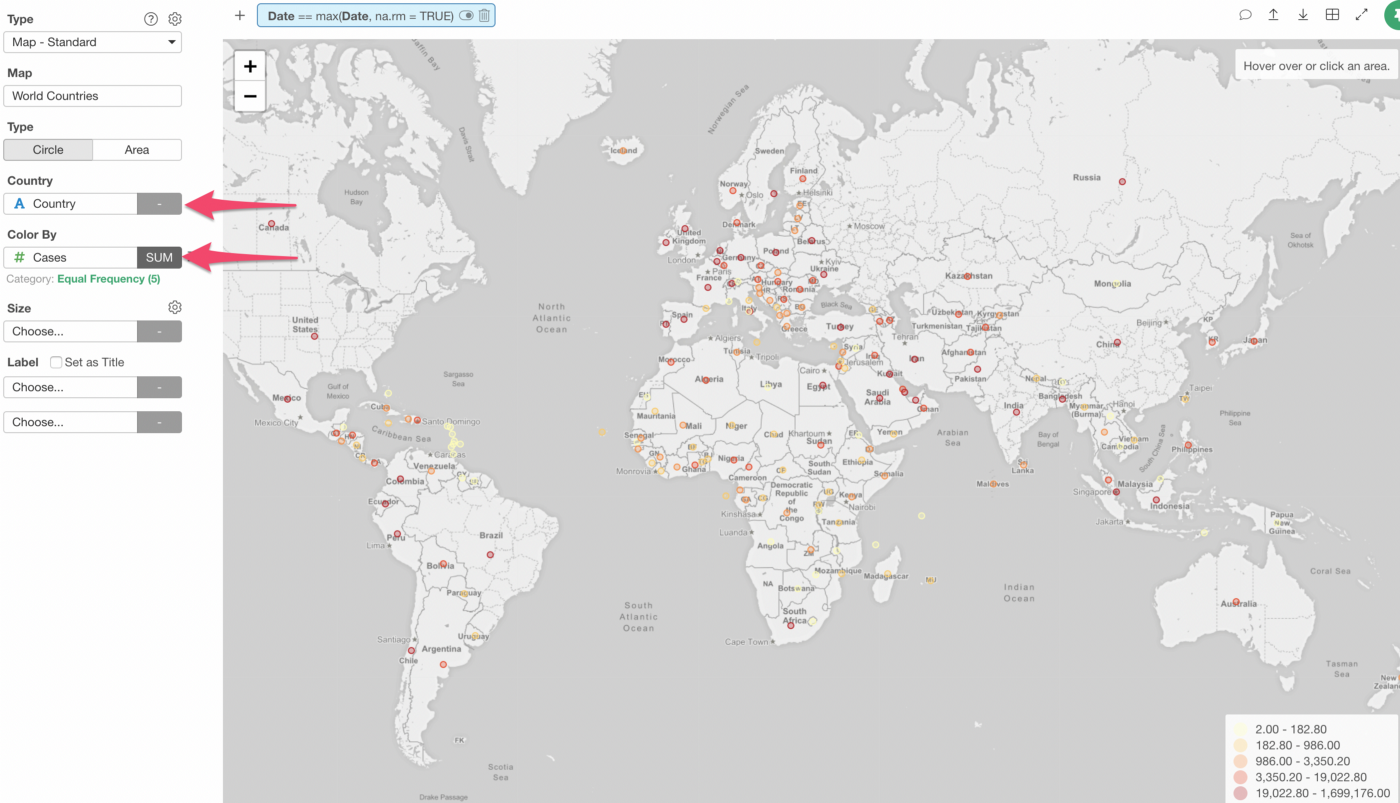The image size is (1400, 803).
Task: Click the upload/export arrow icon
Action: coord(1273,15)
